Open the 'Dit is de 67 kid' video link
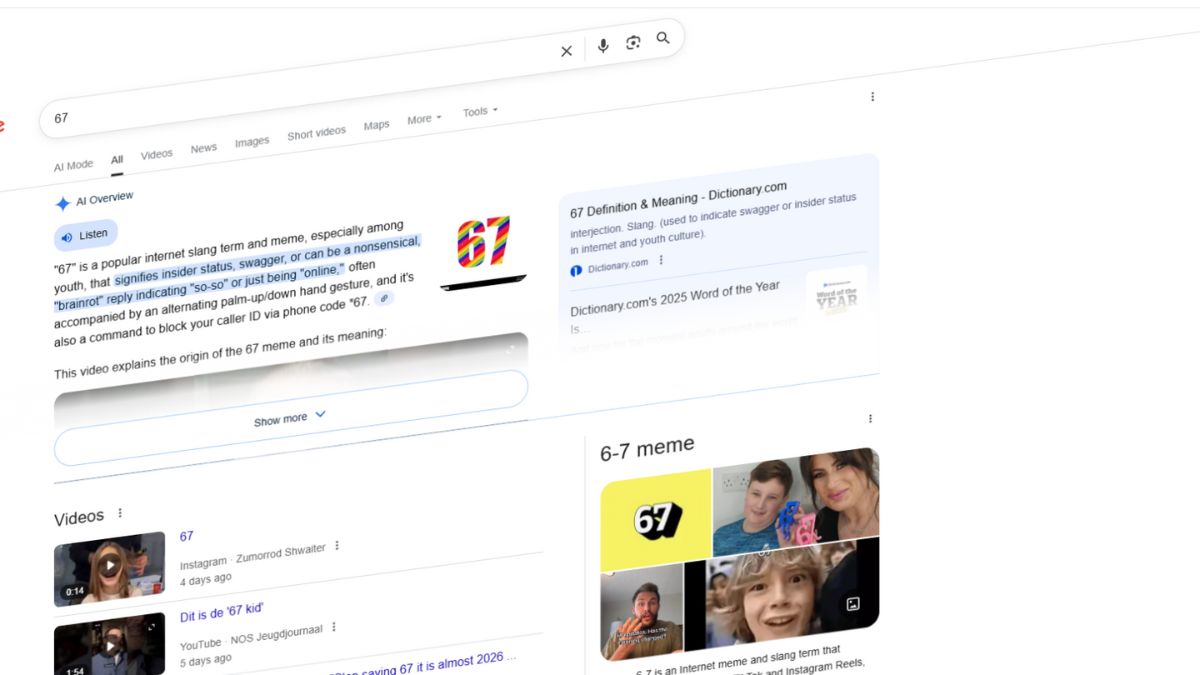This screenshot has width=1200, height=675. (221, 612)
